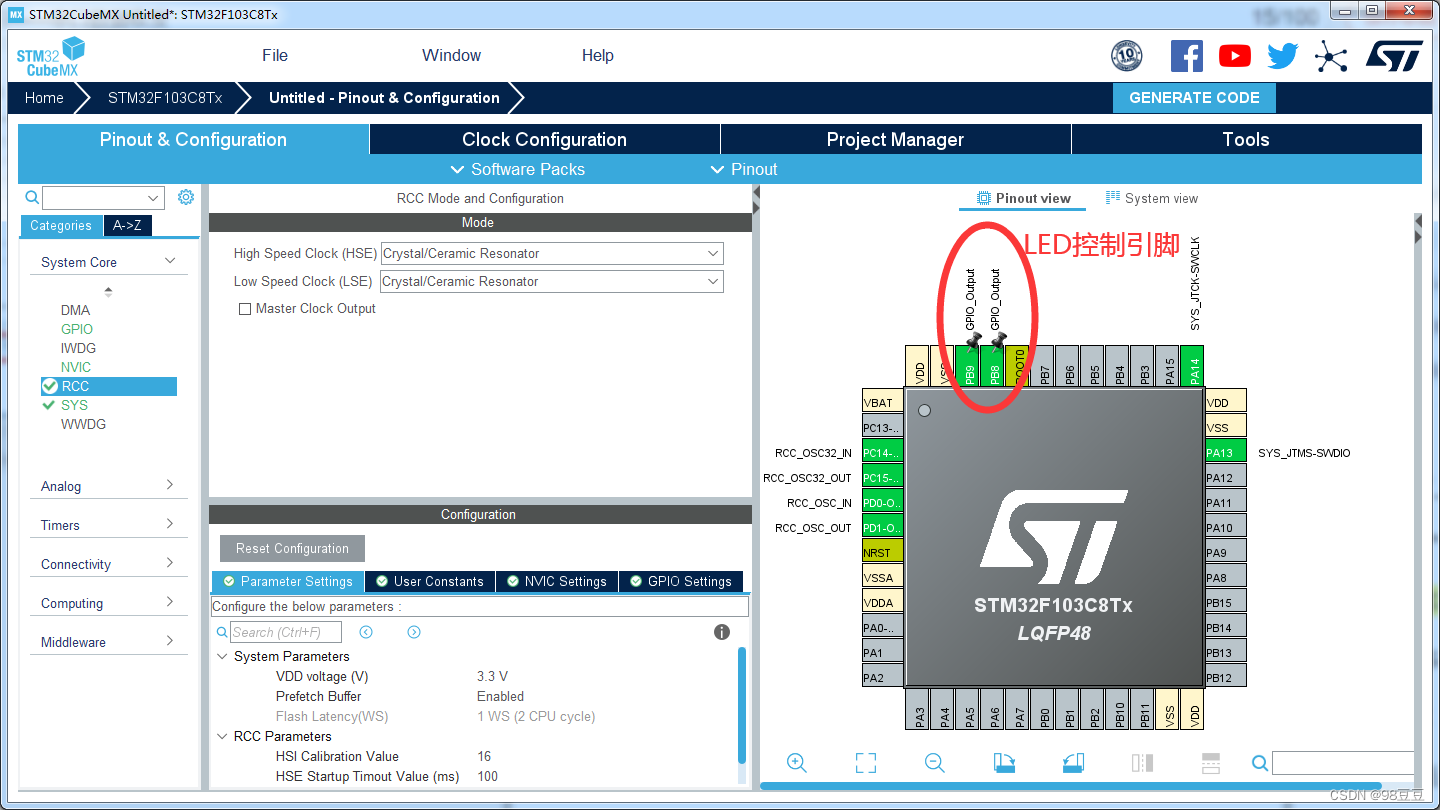
Task: Select the BOOT0 pin on the chip
Action: [1018, 366]
